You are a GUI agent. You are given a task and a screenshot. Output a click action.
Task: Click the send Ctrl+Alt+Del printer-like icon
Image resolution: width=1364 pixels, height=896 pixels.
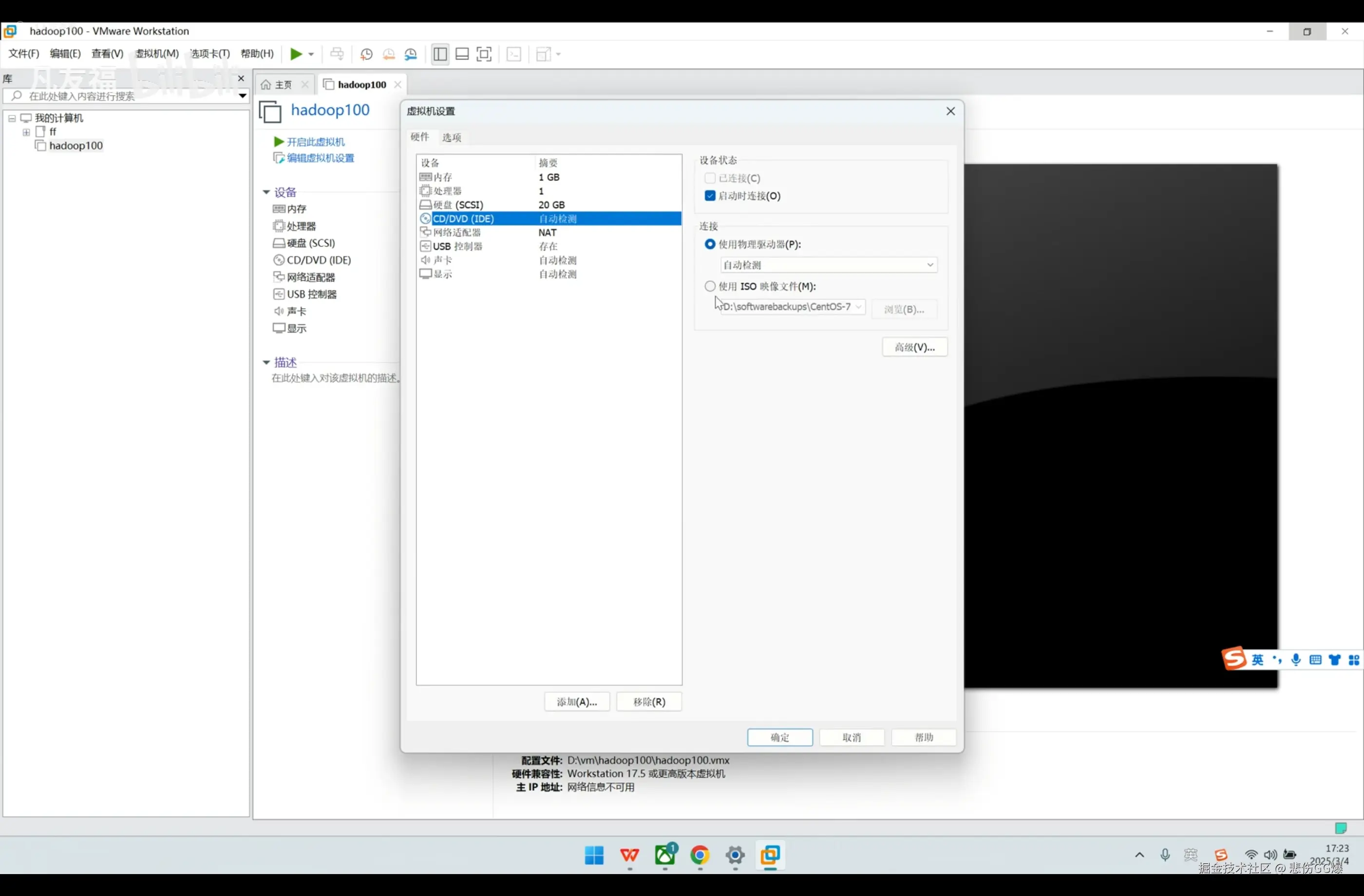click(x=337, y=54)
